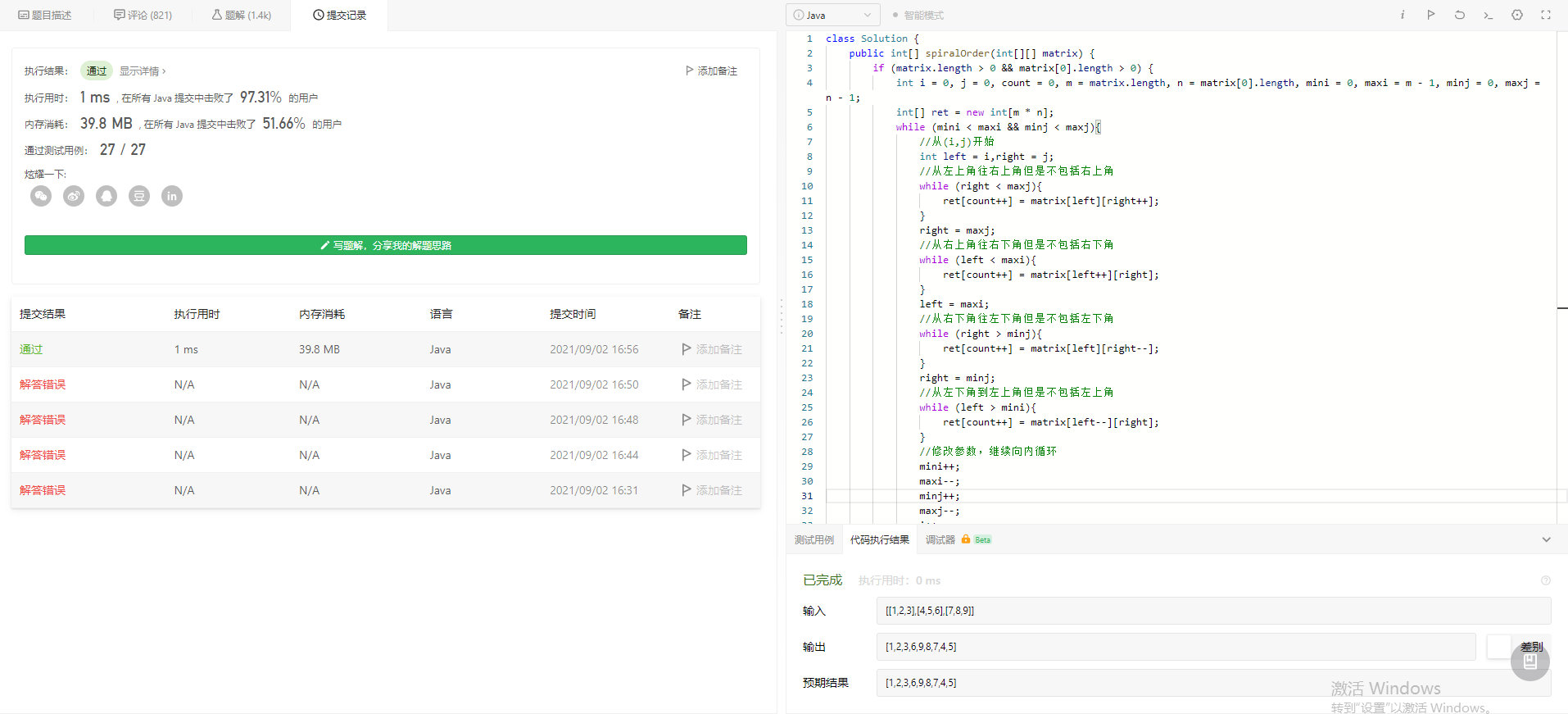The height and width of the screenshot is (714, 1568).
Task: Click the 97.31% runtime percentile
Action: coord(261,98)
